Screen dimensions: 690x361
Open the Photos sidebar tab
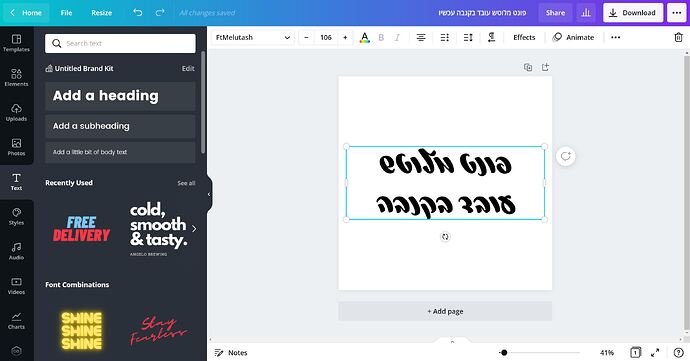[16, 147]
